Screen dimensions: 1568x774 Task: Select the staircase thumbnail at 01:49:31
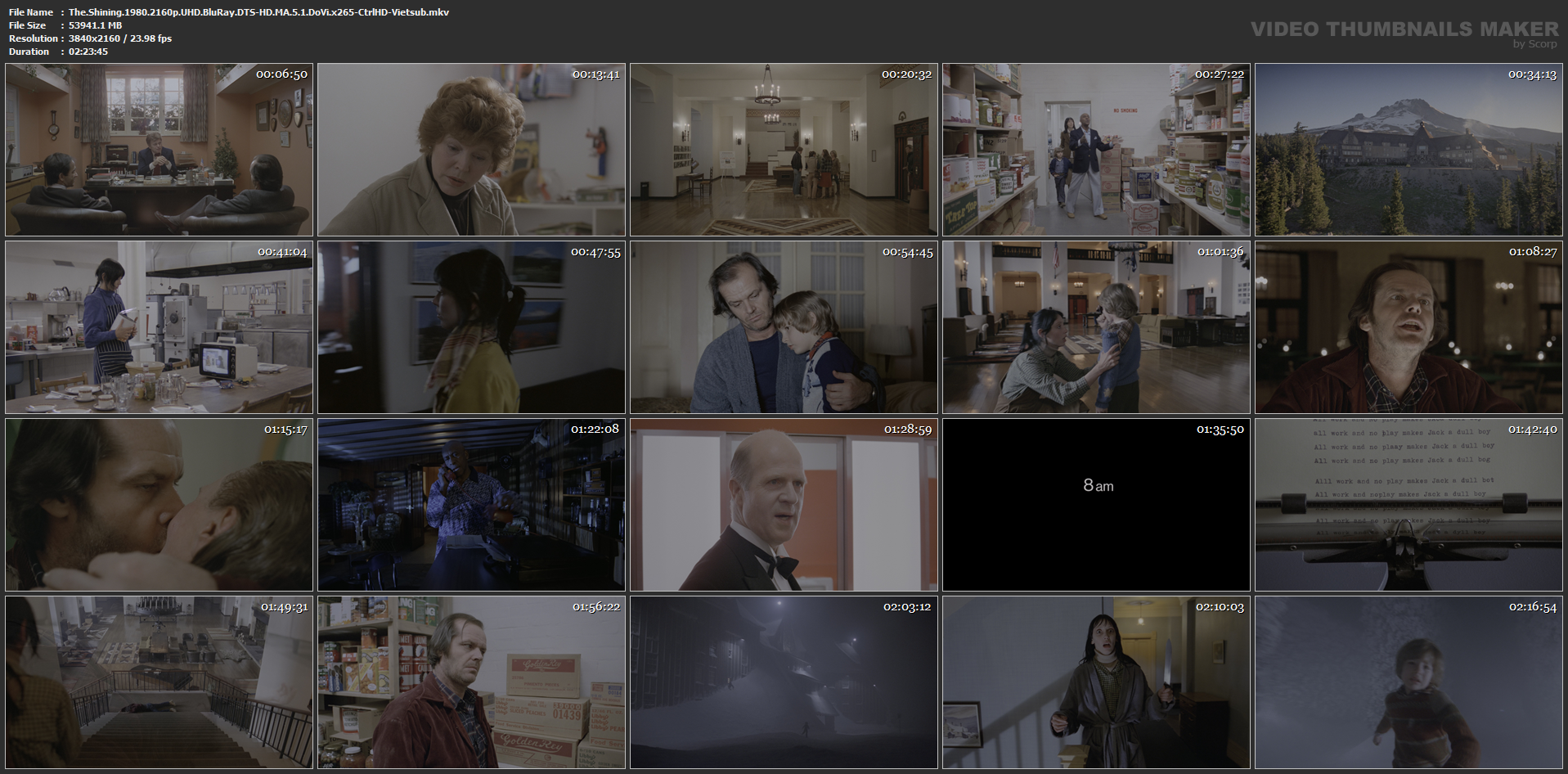click(159, 682)
